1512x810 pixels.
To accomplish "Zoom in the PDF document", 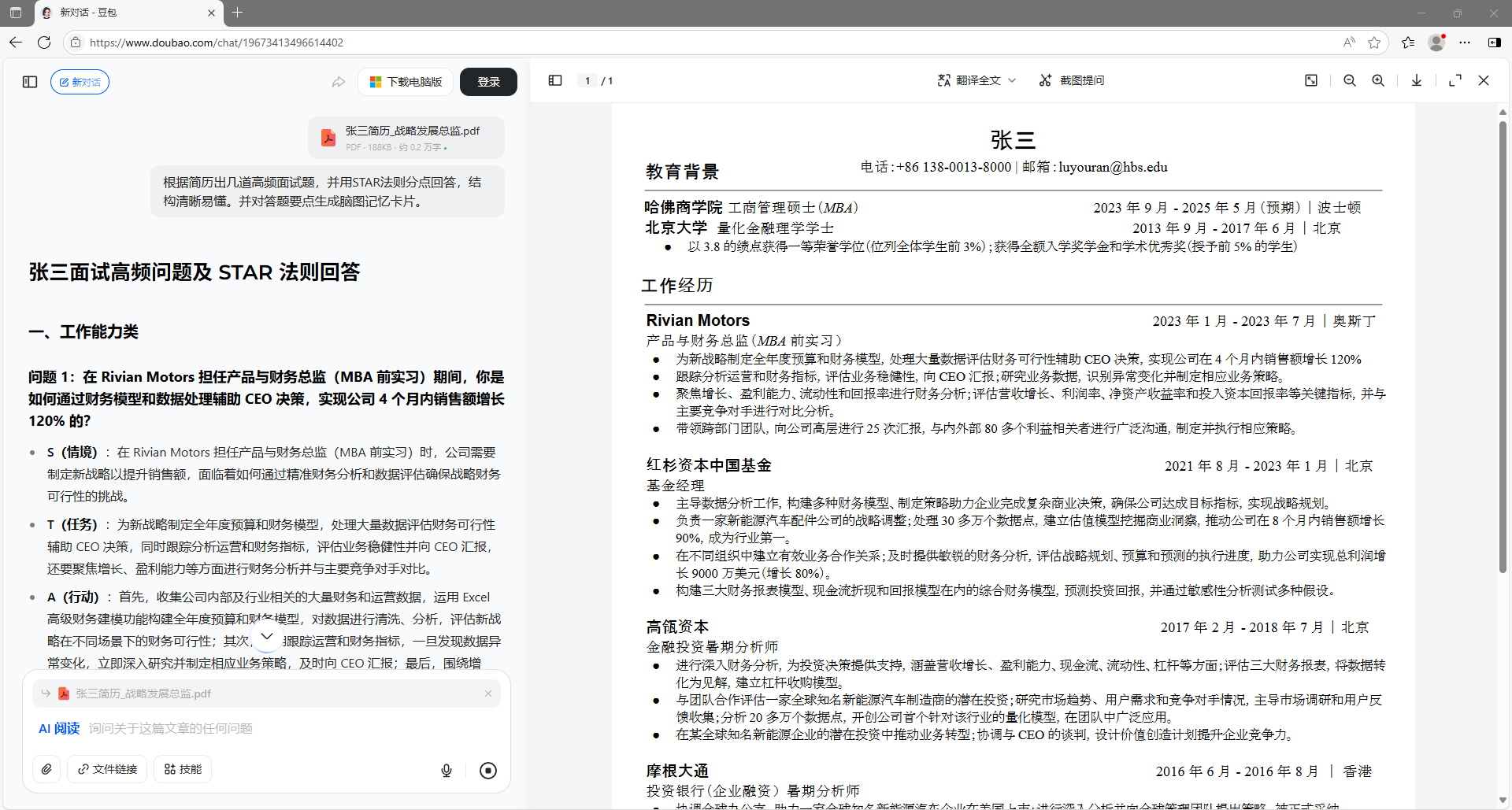I will pyautogui.click(x=1378, y=80).
